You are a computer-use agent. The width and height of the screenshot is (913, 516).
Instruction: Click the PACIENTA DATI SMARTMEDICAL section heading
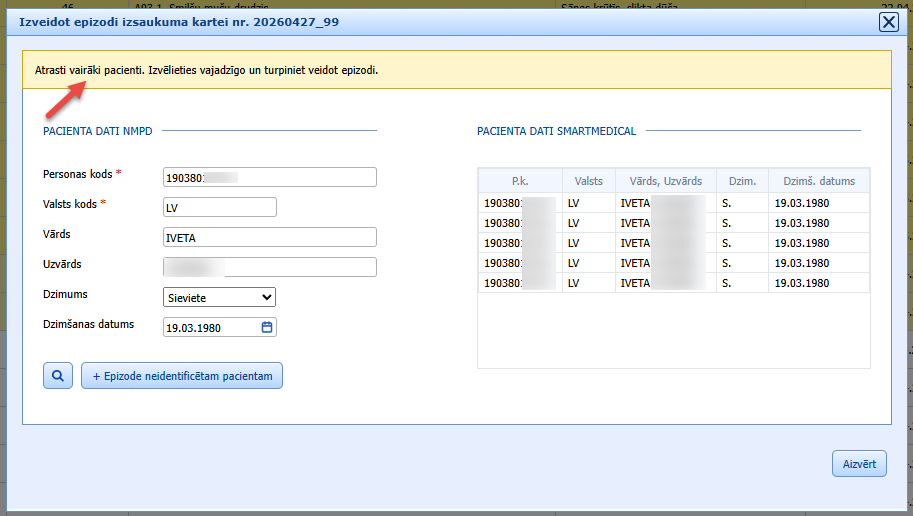[557, 131]
